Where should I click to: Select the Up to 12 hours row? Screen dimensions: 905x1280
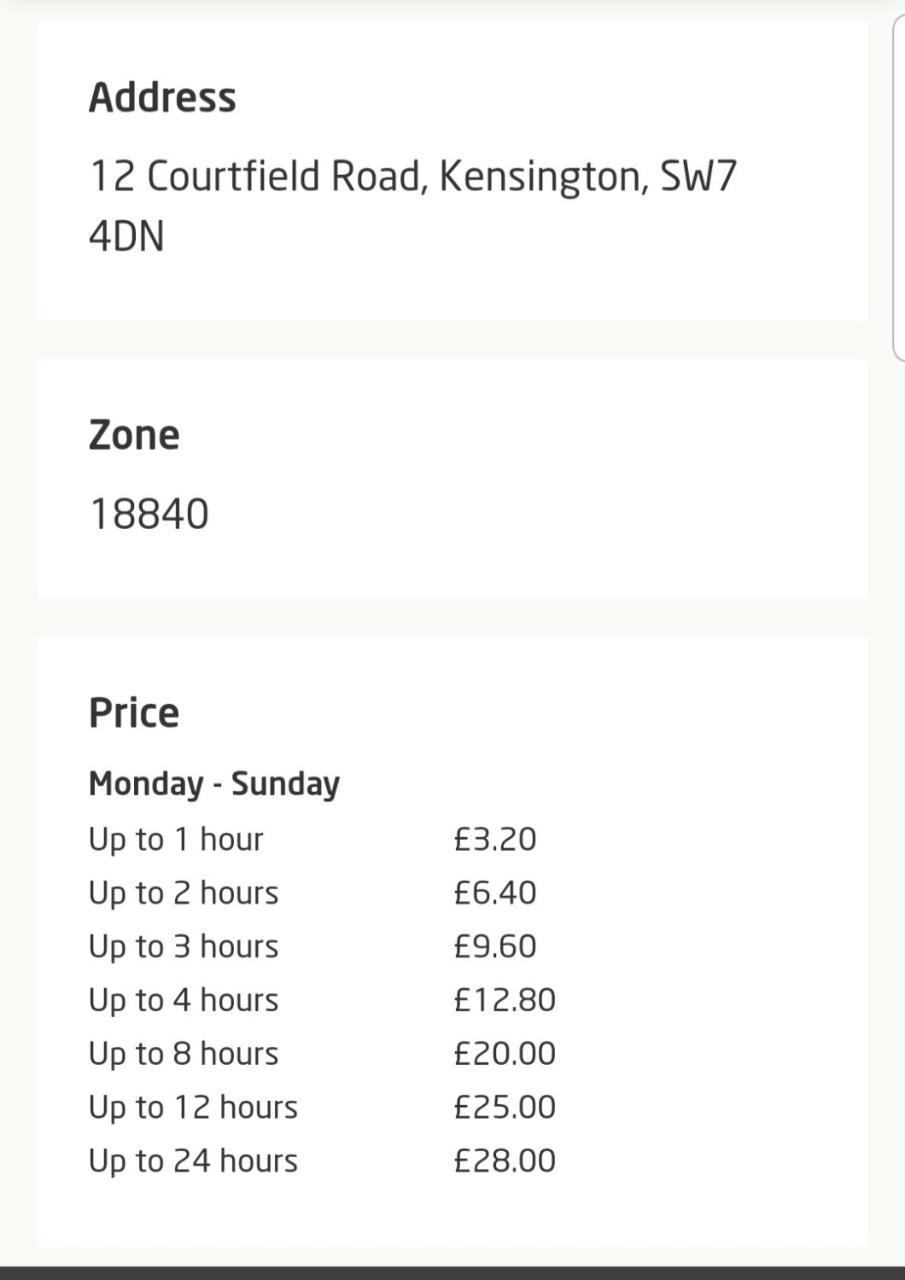pyautogui.click(x=322, y=1107)
